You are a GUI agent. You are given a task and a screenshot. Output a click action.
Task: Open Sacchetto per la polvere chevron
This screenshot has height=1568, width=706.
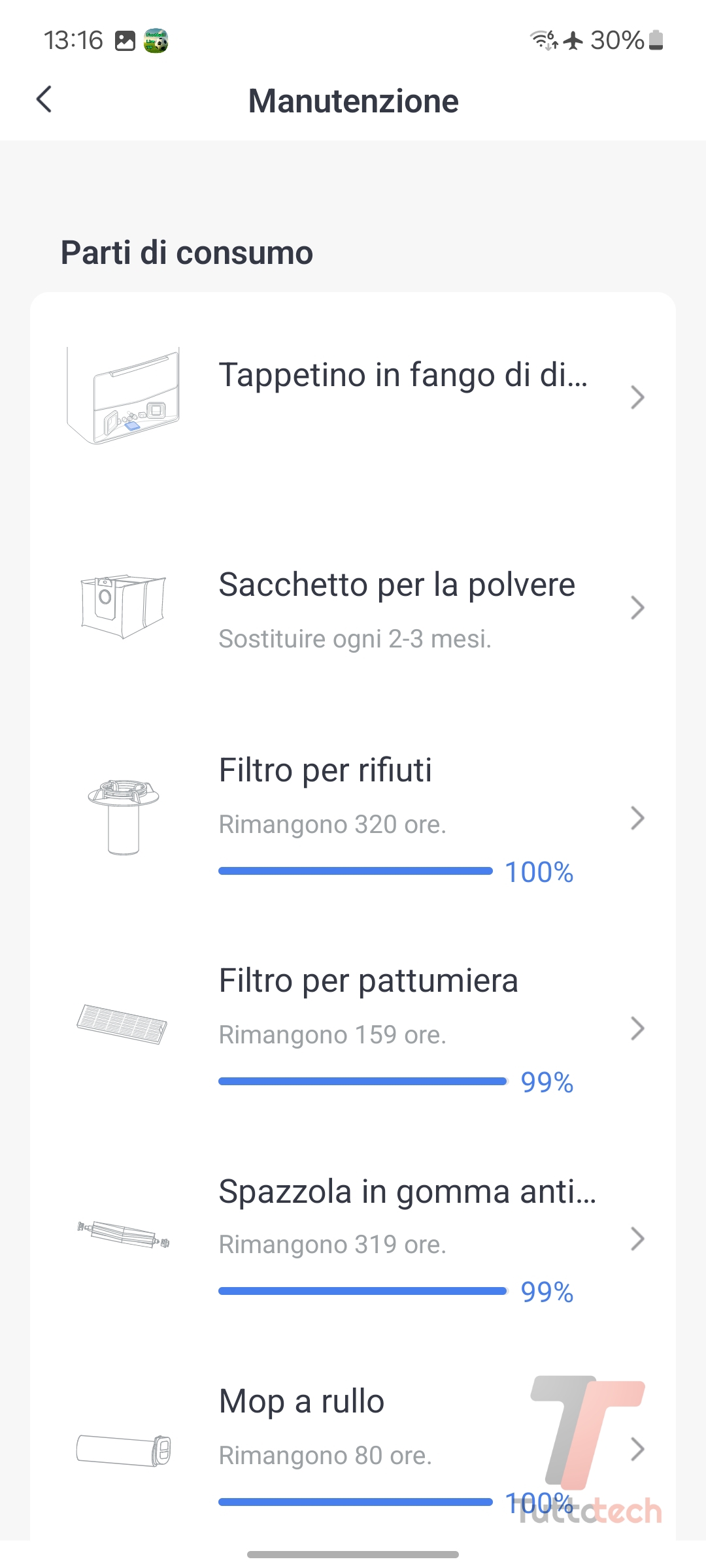click(x=637, y=608)
